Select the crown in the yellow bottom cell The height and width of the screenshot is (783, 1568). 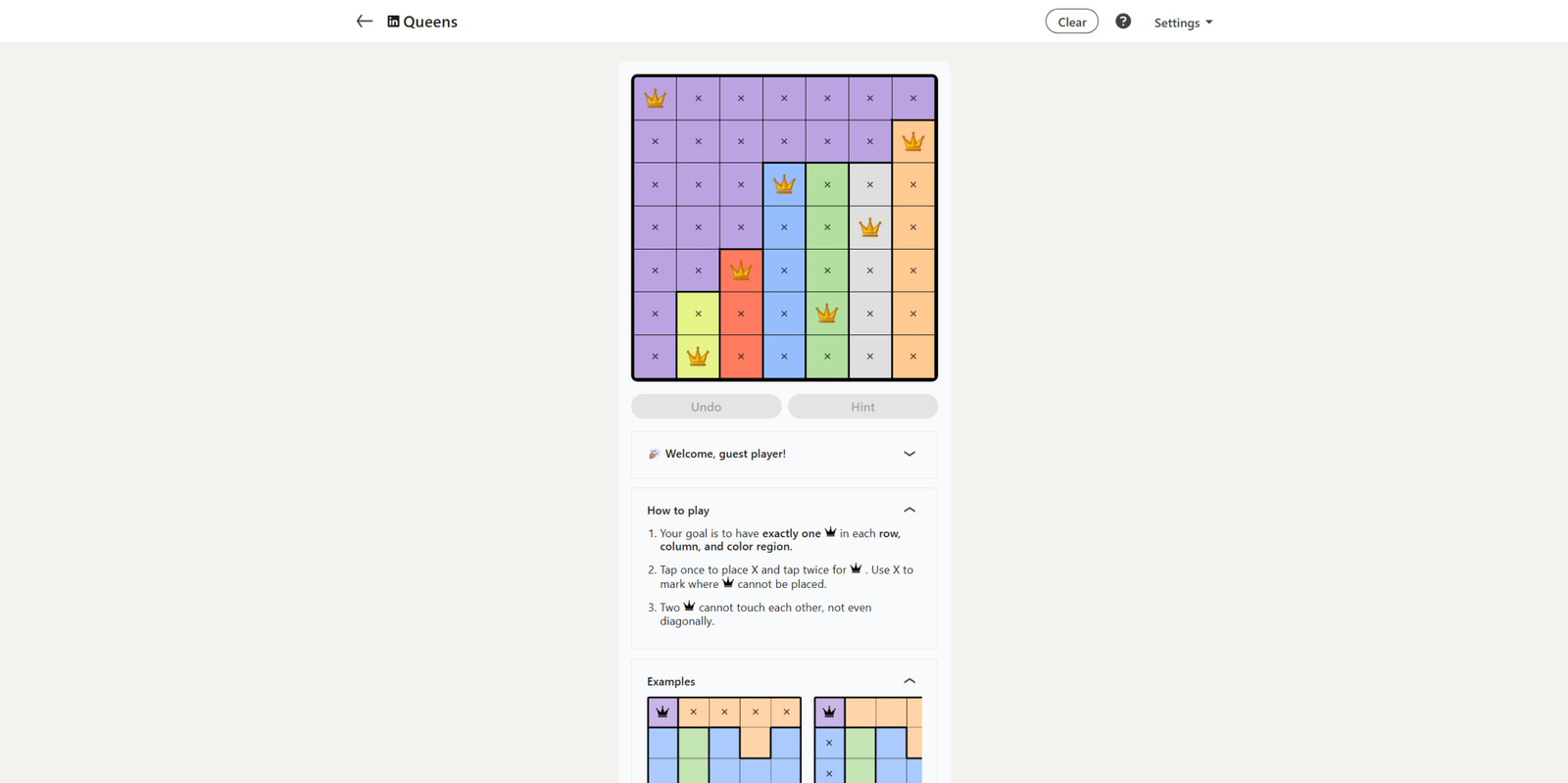tap(698, 356)
